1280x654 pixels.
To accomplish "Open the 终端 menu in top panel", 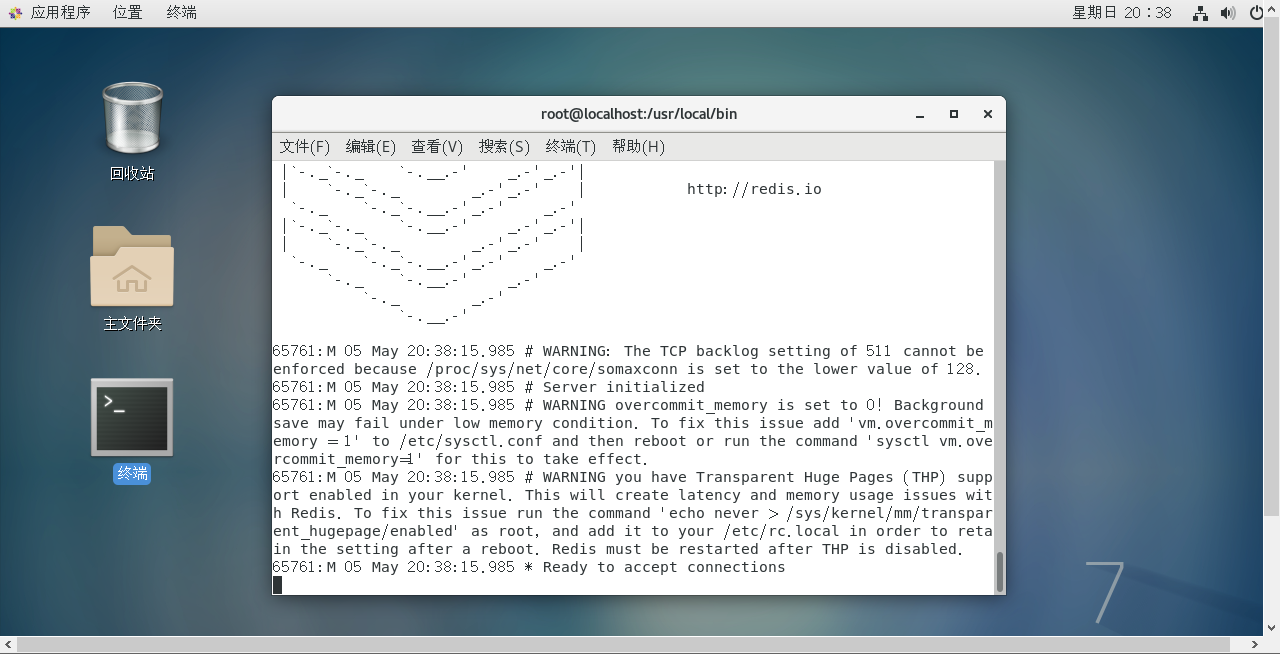I will pos(181,13).
